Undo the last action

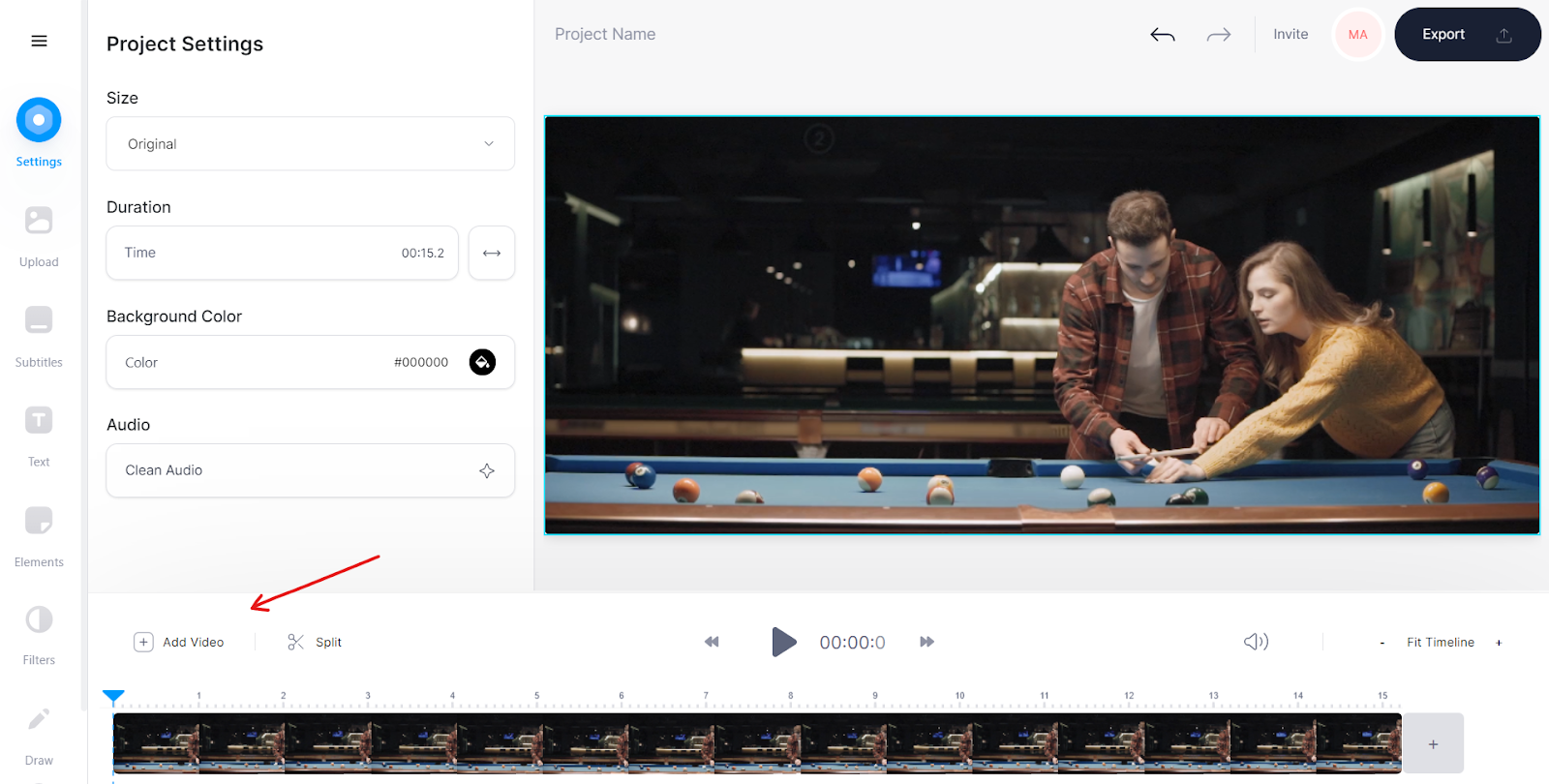click(1163, 35)
